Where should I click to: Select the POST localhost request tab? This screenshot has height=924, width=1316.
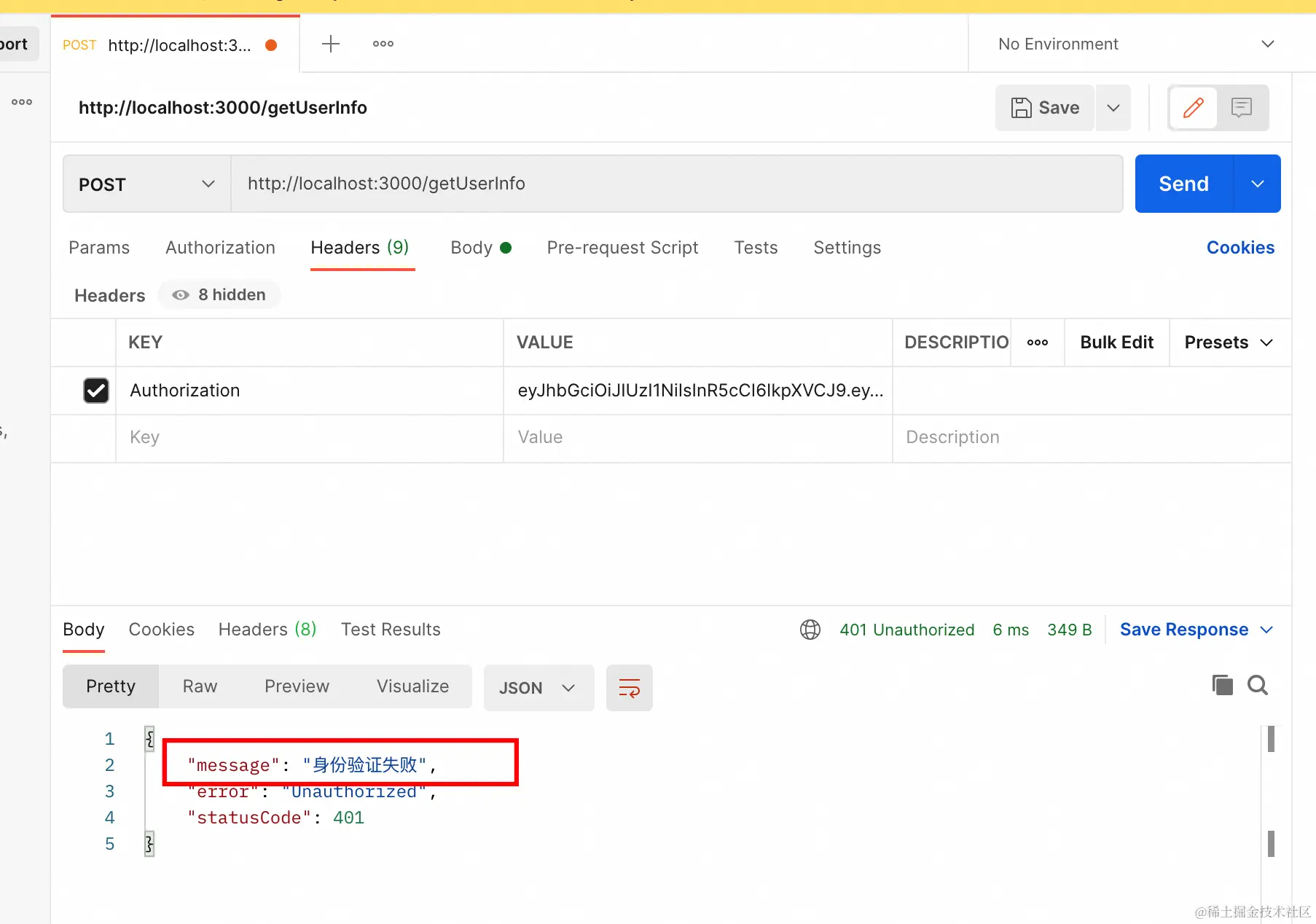tap(175, 45)
